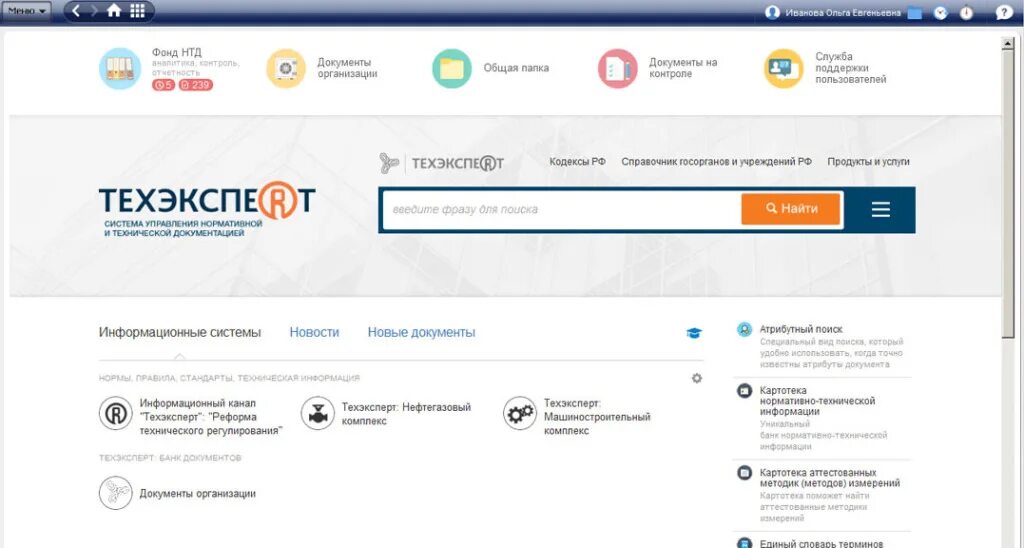
Task: Click the vertical scrollbar thumb
Action: (1008, 194)
